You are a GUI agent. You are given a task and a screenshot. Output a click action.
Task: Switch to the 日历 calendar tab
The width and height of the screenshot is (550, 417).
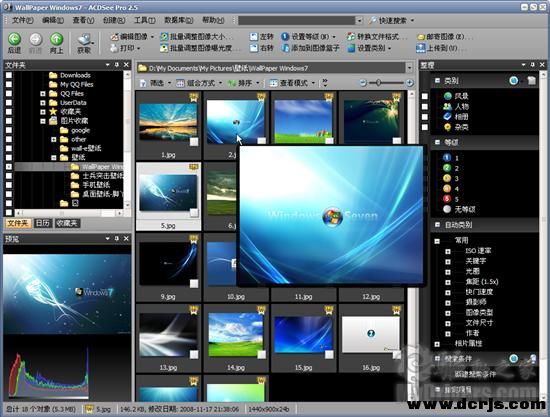pyautogui.click(x=43, y=223)
